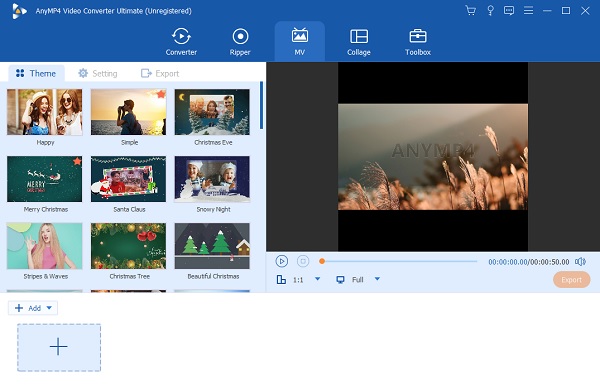The width and height of the screenshot is (600, 390).
Task: Open the Converter module
Action: [181, 42]
